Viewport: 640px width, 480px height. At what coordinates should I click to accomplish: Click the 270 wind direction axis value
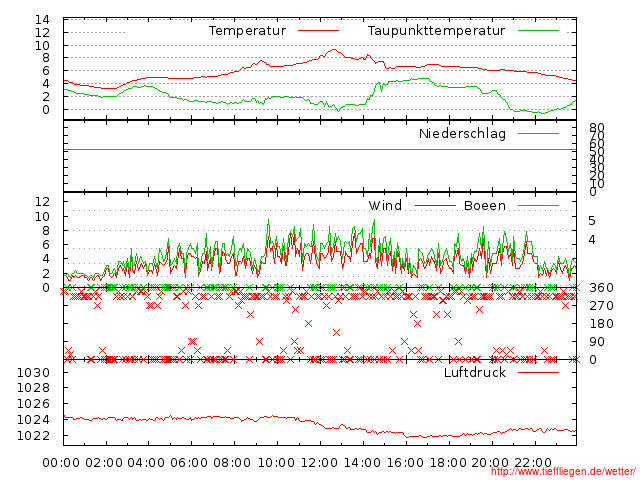point(601,306)
